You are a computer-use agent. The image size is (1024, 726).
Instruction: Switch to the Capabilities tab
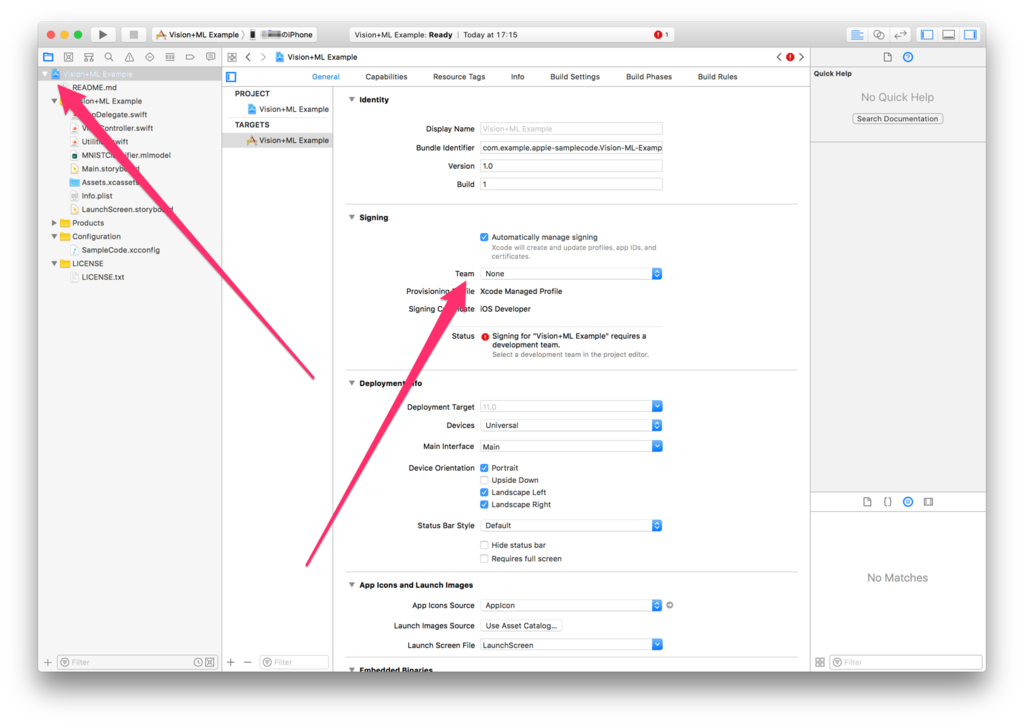click(x=386, y=76)
